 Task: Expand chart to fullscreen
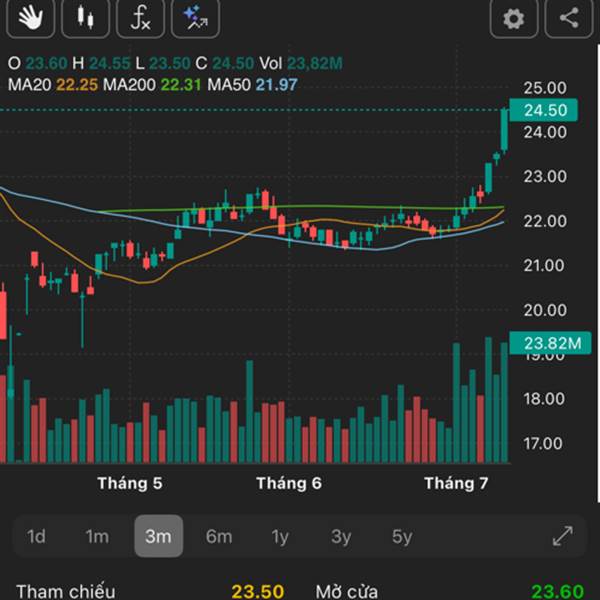(x=563, y=536)
